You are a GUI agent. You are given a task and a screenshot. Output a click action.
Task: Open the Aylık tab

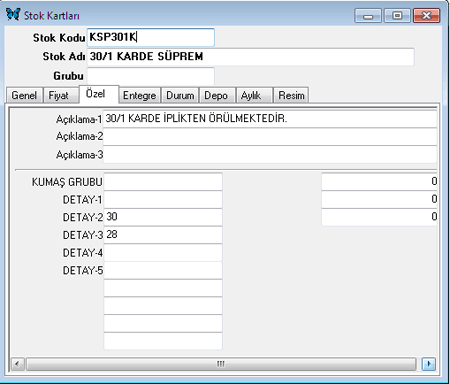(254, 95)
